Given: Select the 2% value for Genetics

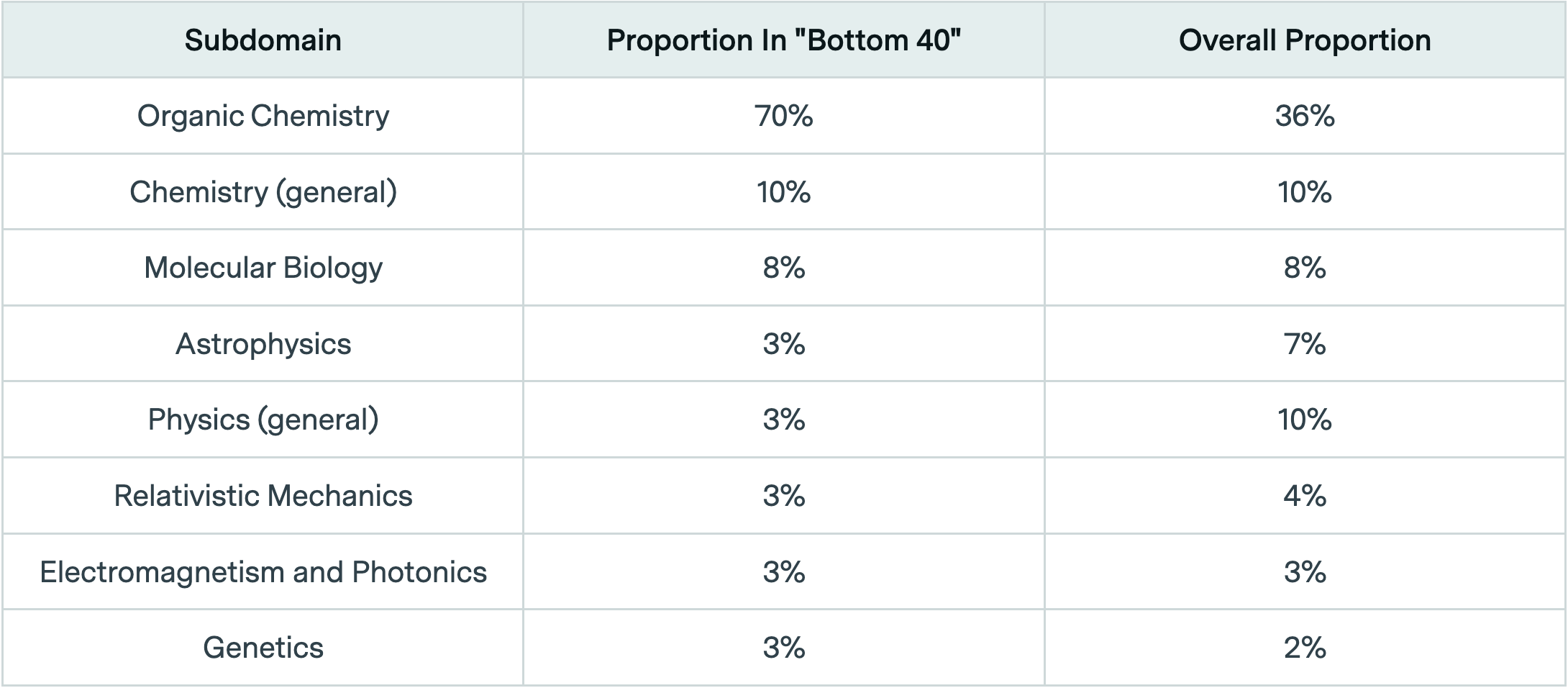Looking at the screenshot, I should click(1304, 648).
